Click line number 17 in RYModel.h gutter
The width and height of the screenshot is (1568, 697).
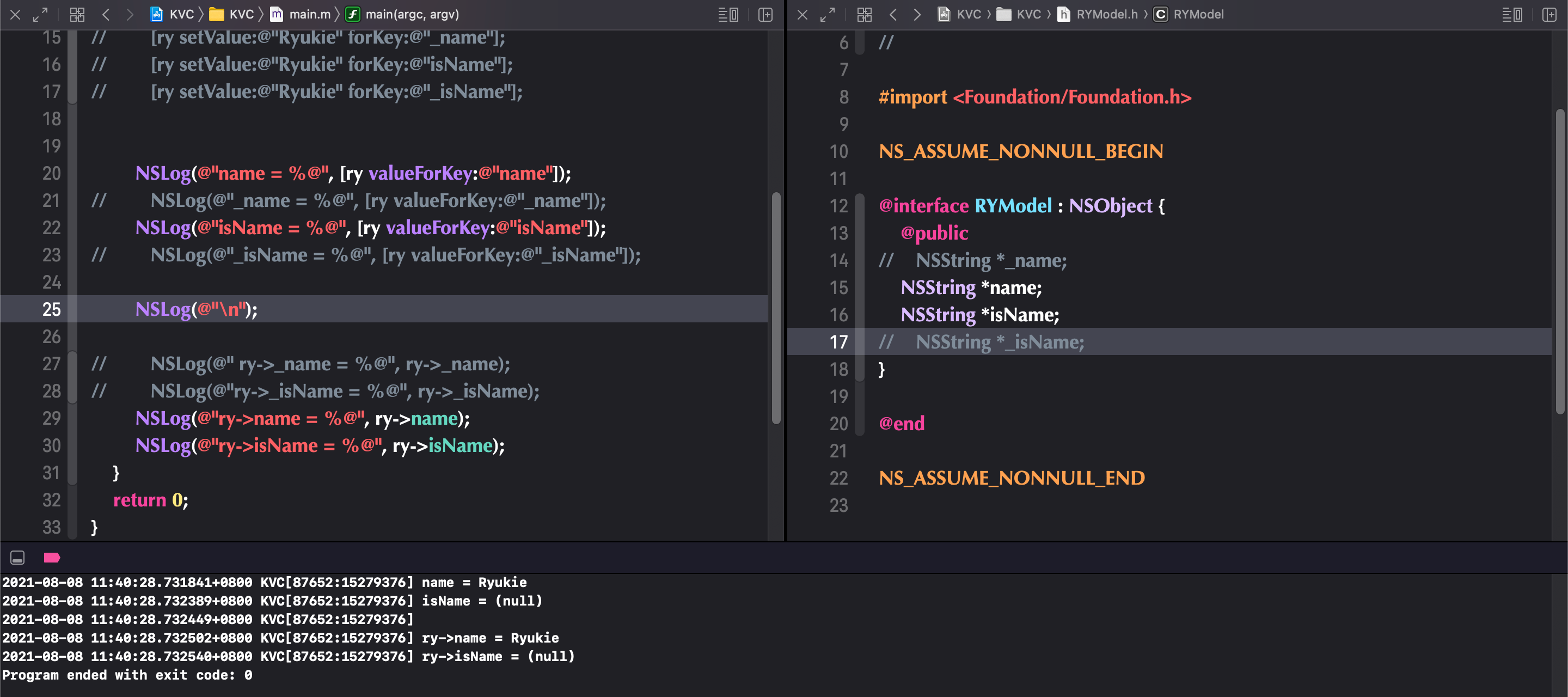coord(839,342)
